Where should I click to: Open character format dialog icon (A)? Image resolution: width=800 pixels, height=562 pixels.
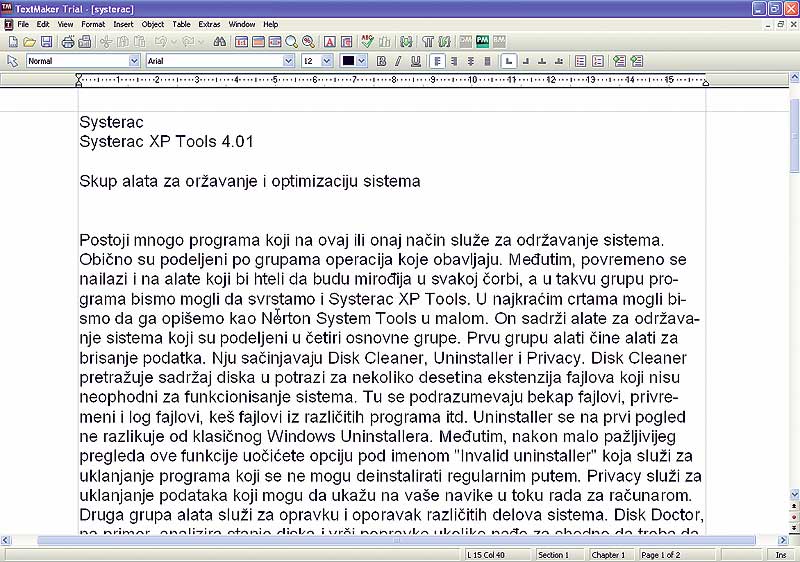(330, 42)
